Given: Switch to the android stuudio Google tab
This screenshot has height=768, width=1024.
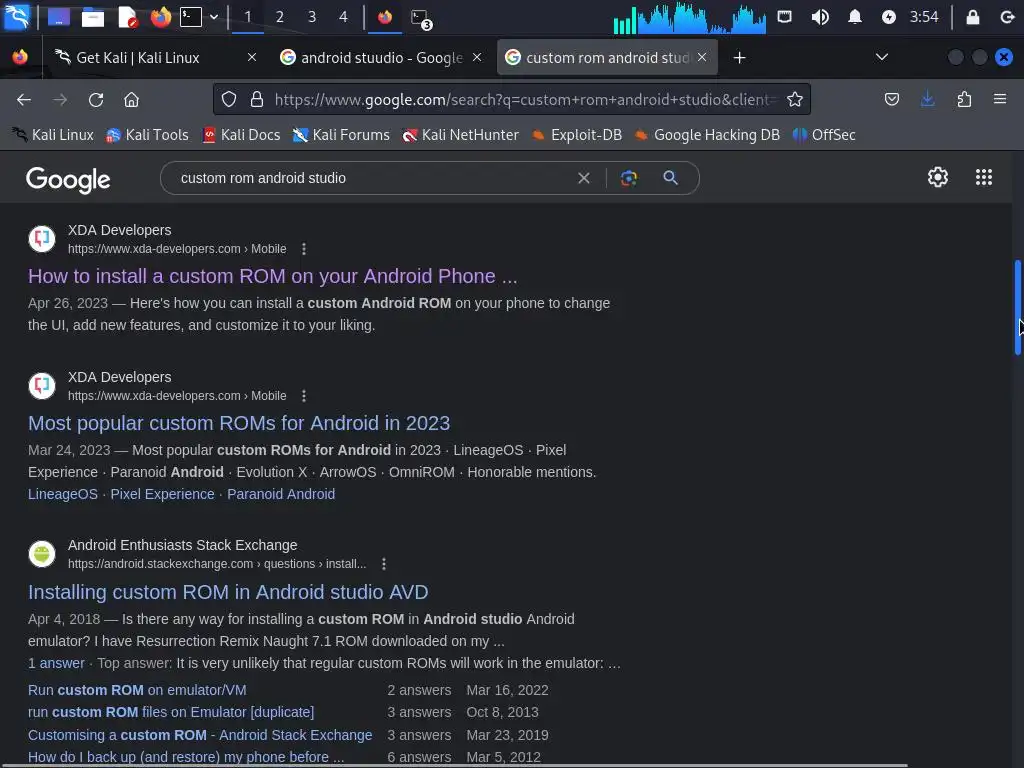Looking at the screenshot, I should tap(381, 57).
